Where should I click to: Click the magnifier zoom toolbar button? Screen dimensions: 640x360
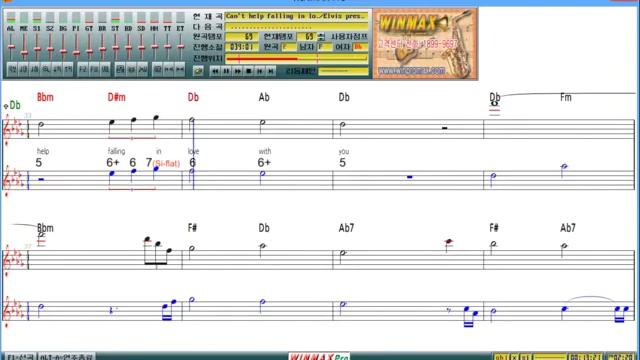tap(46, 70)
